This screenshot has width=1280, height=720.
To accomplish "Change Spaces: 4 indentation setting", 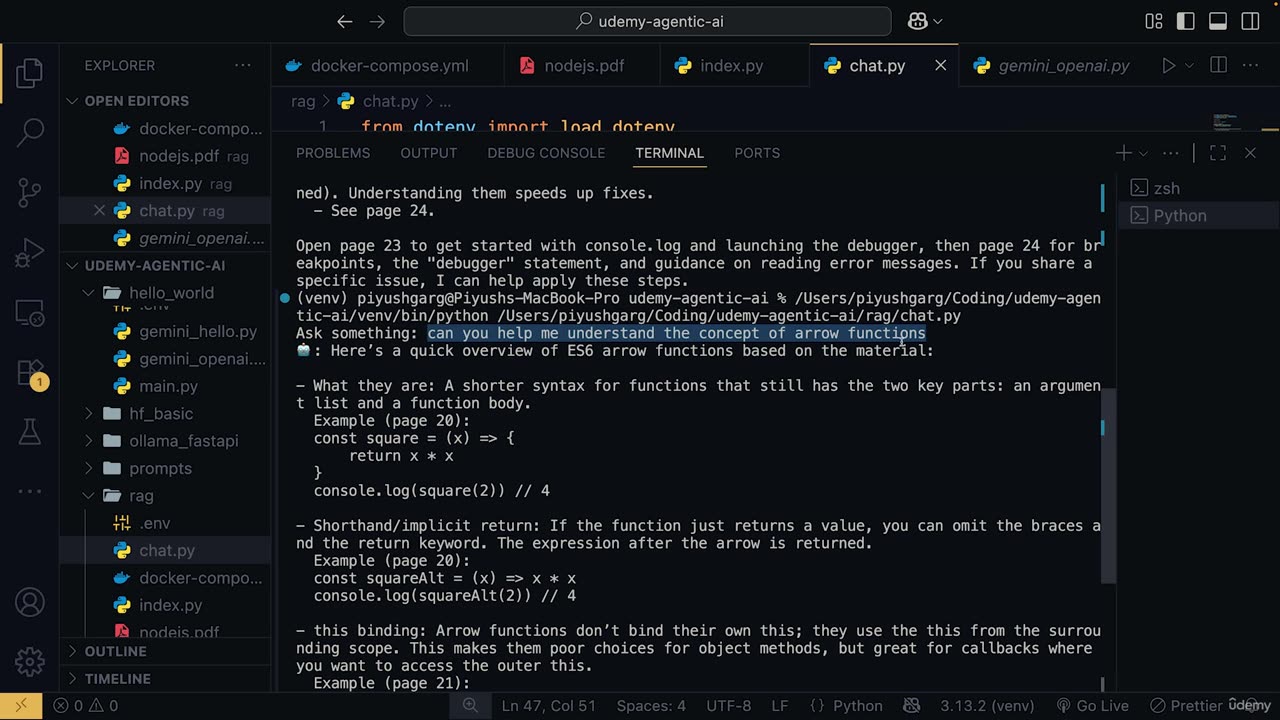I will [651, 705].
